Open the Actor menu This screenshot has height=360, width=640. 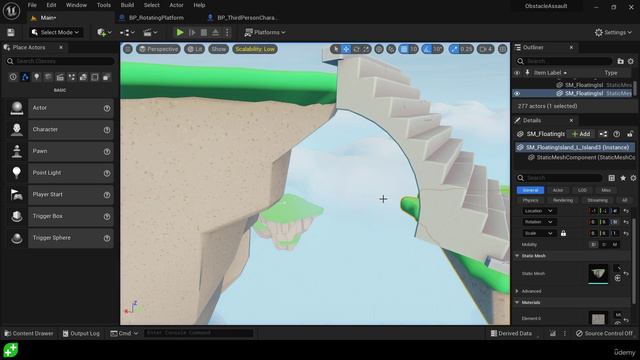(x=176, y=5)
